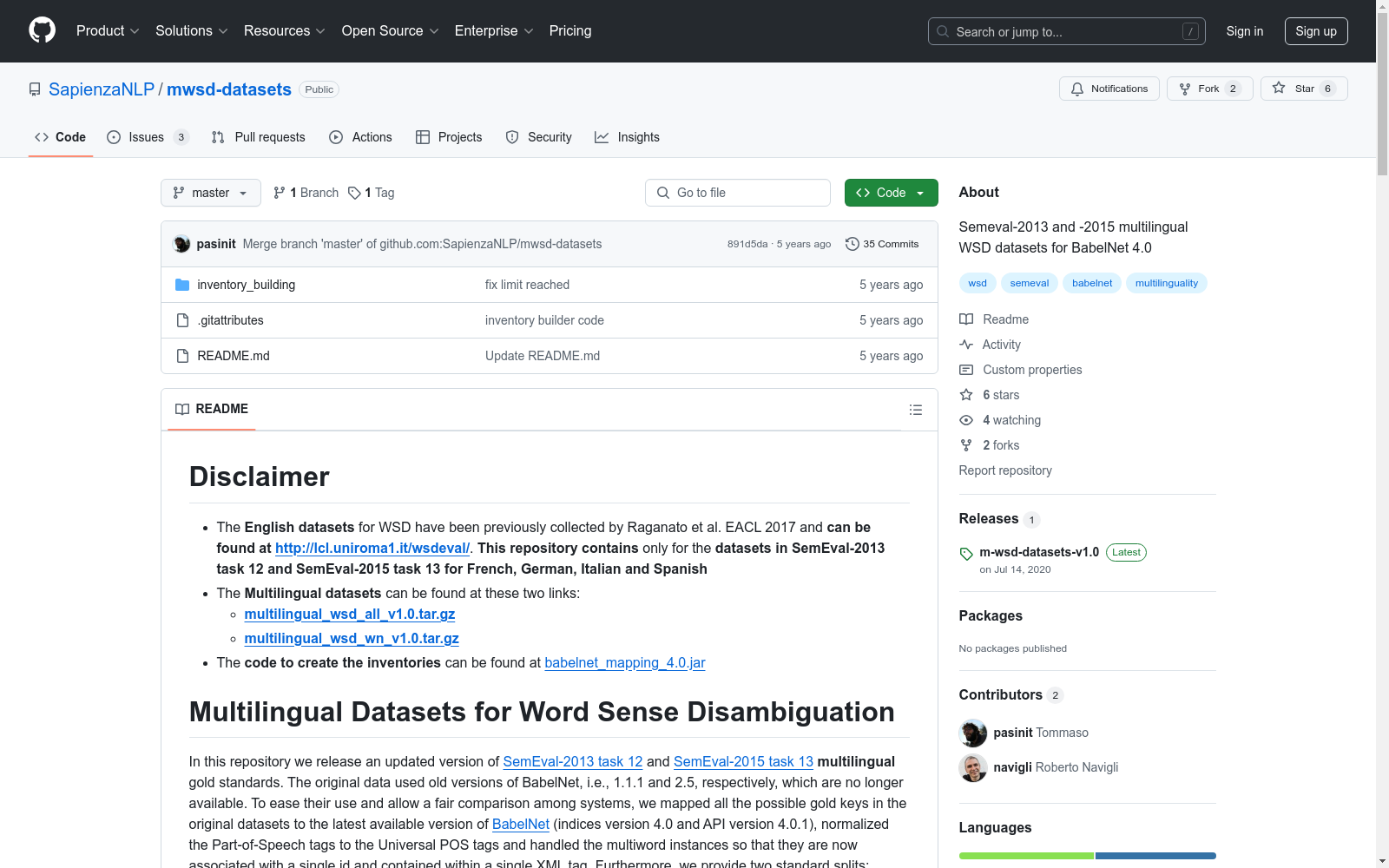Screen dimensions: 1389x868
Task: Select the README tab header
Action: (x=212, y=409)
